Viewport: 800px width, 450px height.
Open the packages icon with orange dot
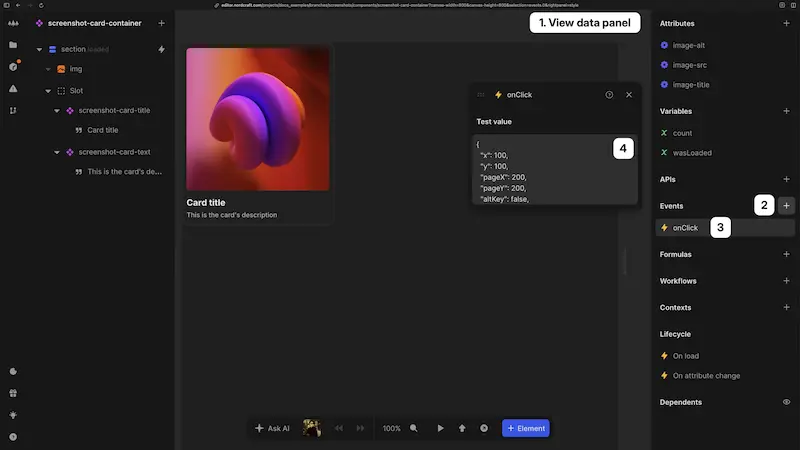pyautogui.click(x=13, y=66)
